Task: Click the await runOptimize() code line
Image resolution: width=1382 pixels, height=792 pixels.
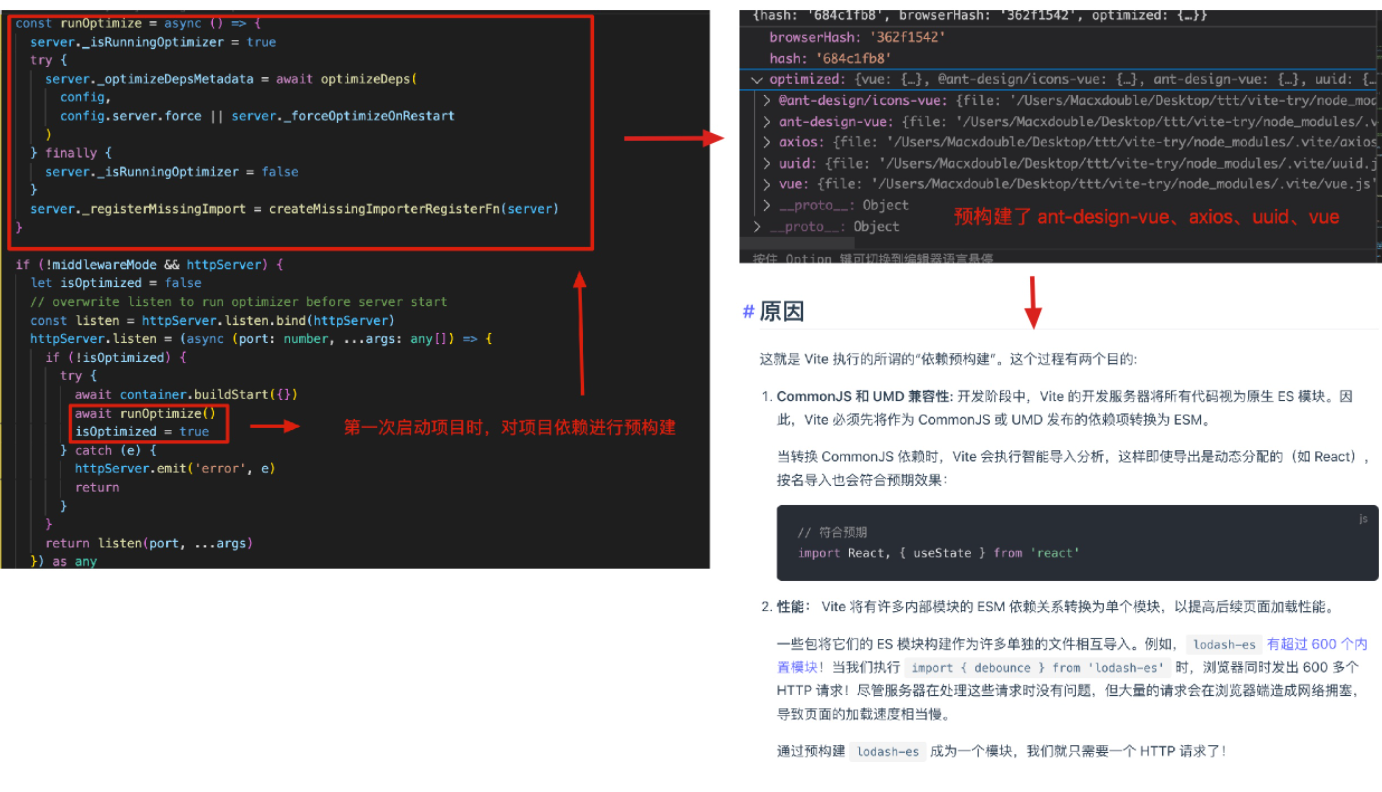Action: [x=145, y=413]
